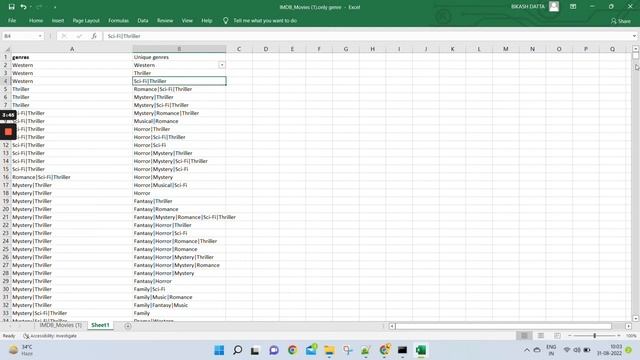Open the Review ribbon tab

pyautogui.click(x=165, y=20)
